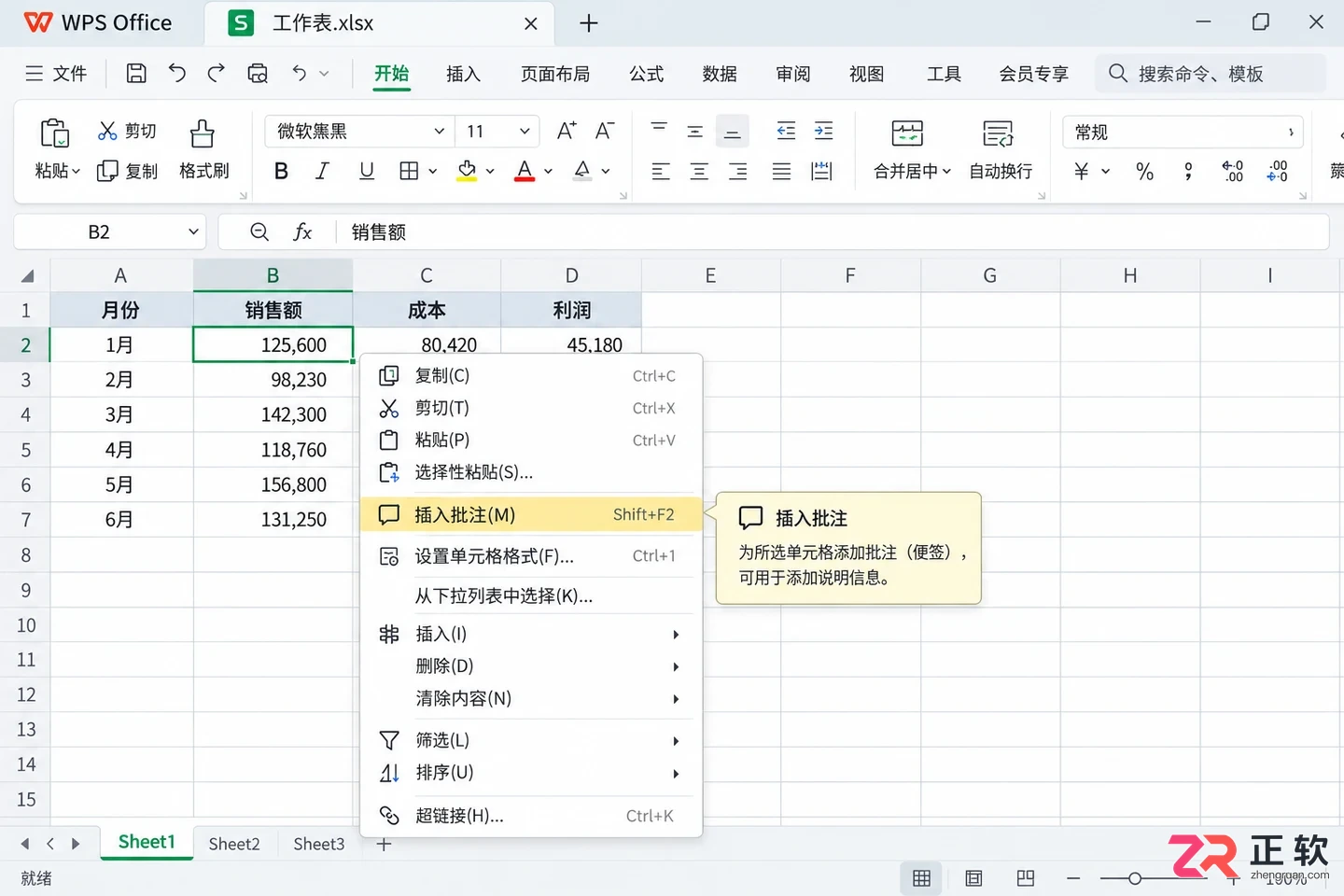Expand the Name Box dropdown for B2

193,231
